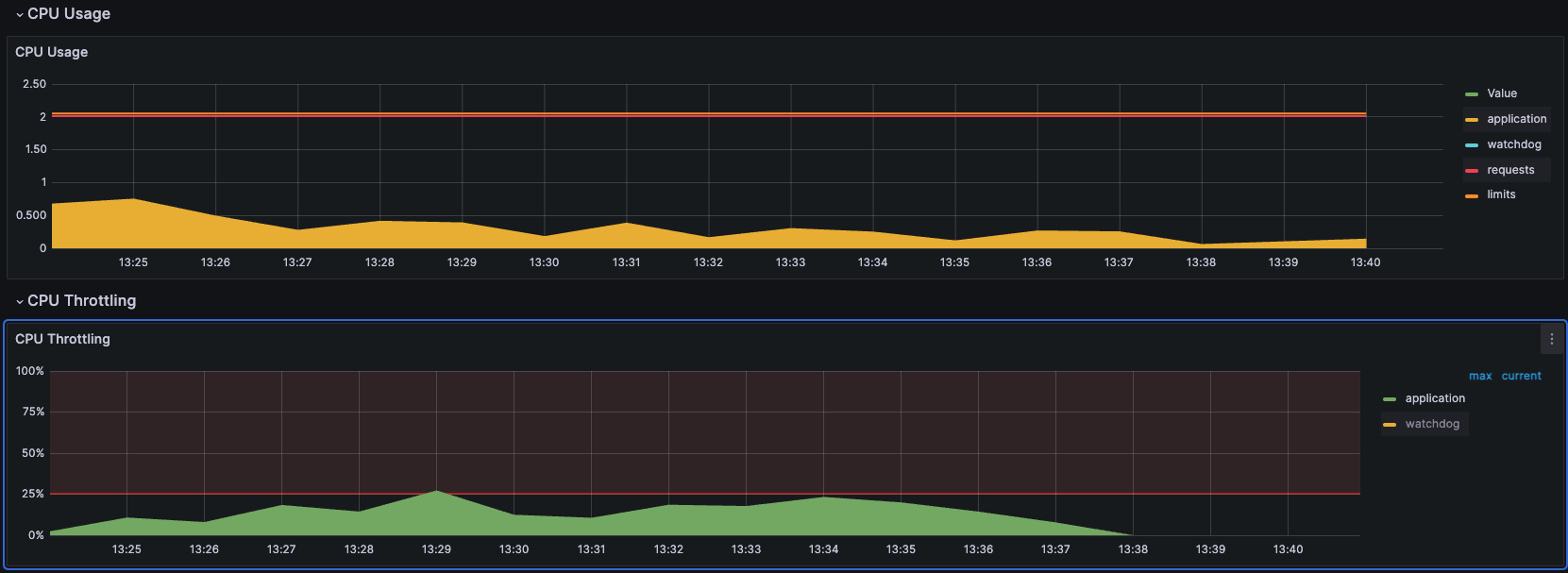Toggle the requests series in CPU Usage legend

pos(1510,170)
